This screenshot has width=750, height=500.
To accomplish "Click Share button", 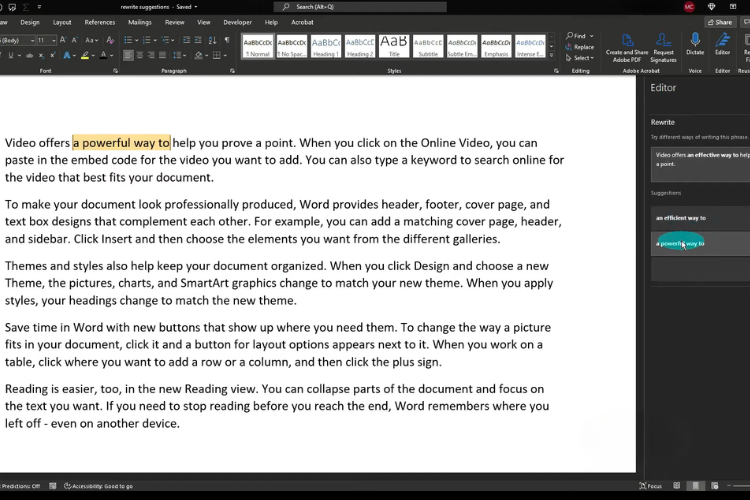I will tap(720, 22).
